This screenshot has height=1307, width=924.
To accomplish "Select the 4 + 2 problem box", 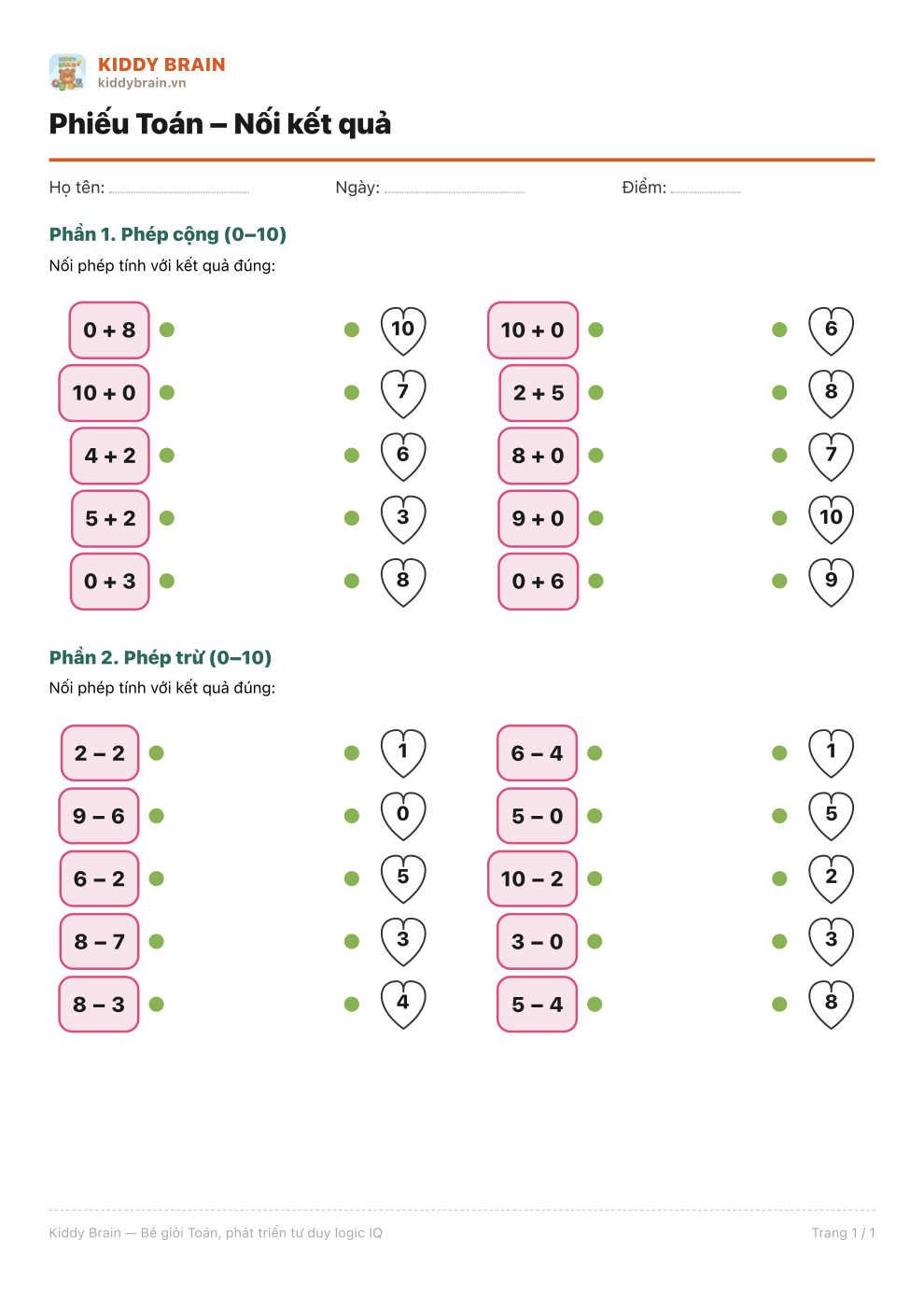I will click(110, 456).
